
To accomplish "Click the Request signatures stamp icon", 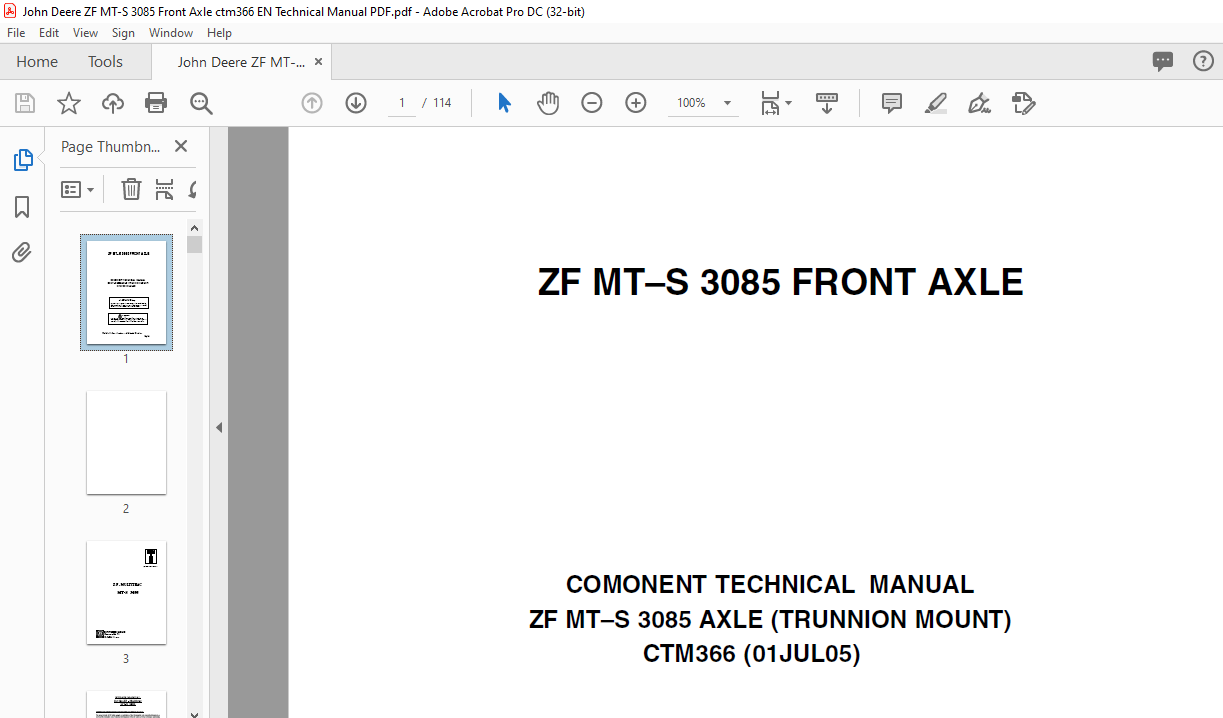I will (x=1023, y=103).
